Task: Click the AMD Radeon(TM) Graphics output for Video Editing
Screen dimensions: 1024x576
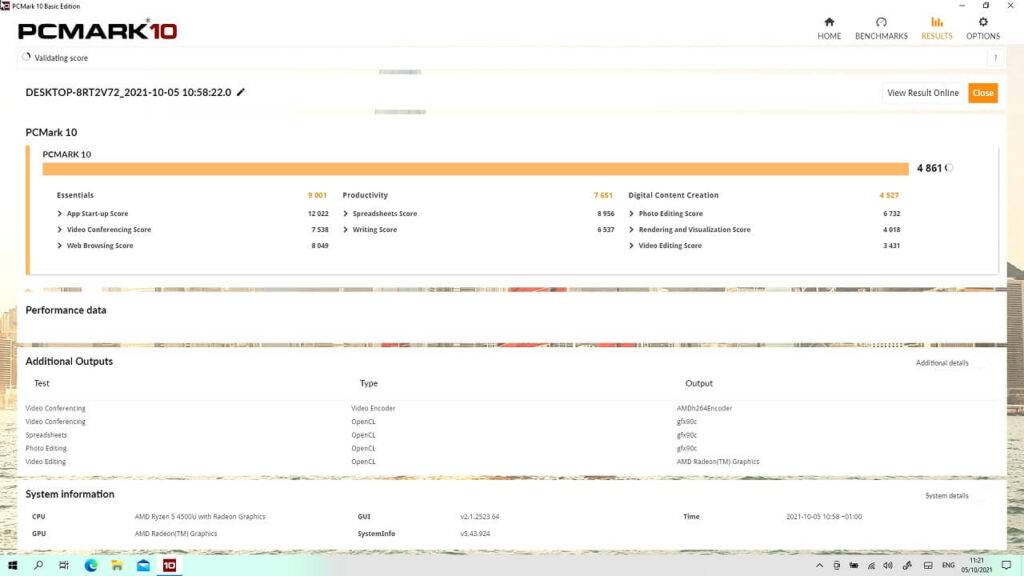Action: tap(718, 462)
